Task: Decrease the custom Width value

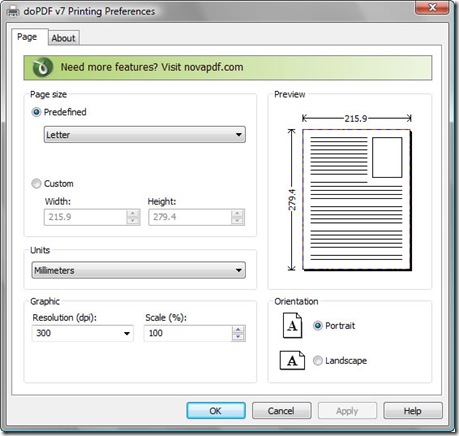Action: tap(133, 221)
